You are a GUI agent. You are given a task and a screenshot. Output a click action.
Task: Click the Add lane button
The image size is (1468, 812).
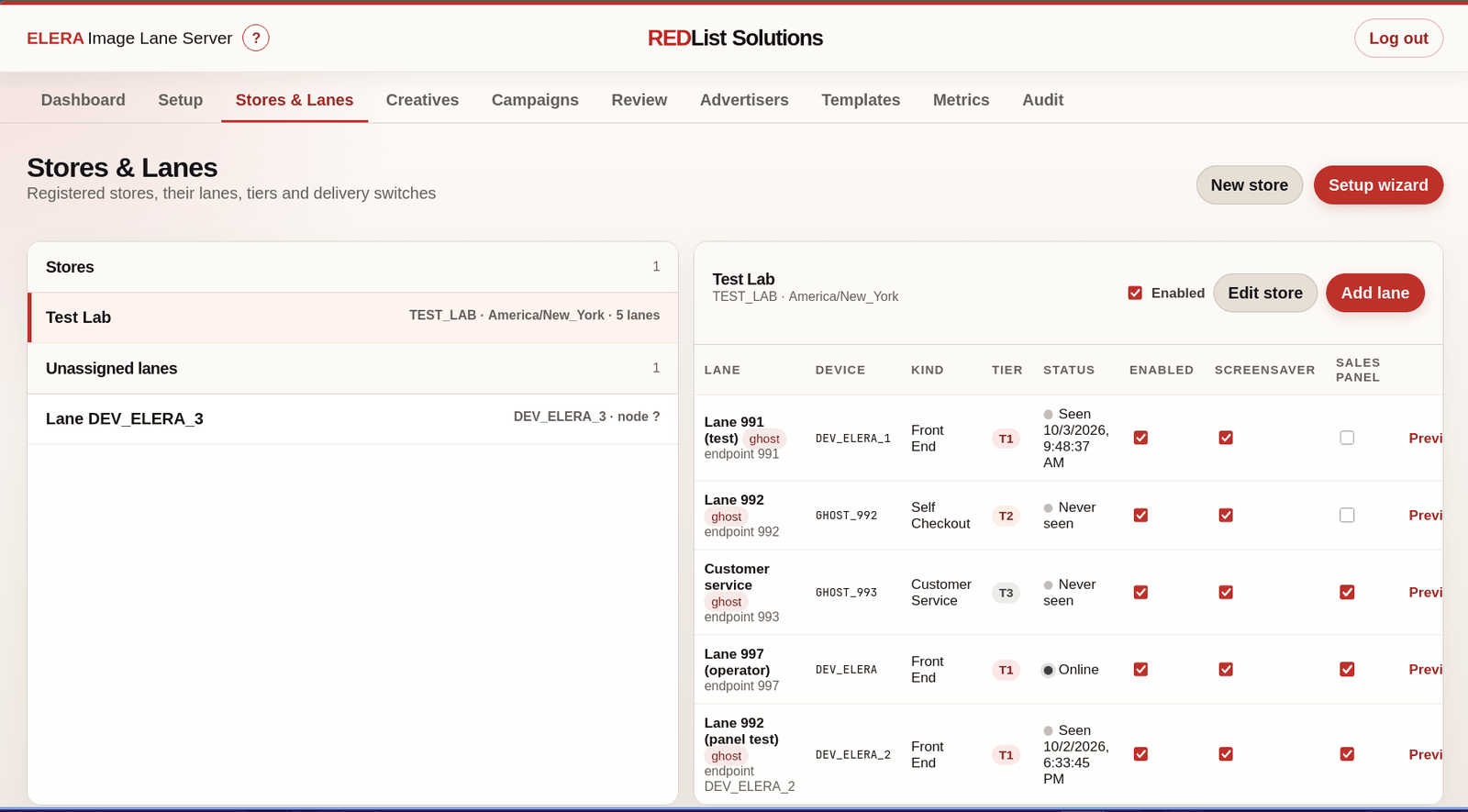click(1374, 293)
